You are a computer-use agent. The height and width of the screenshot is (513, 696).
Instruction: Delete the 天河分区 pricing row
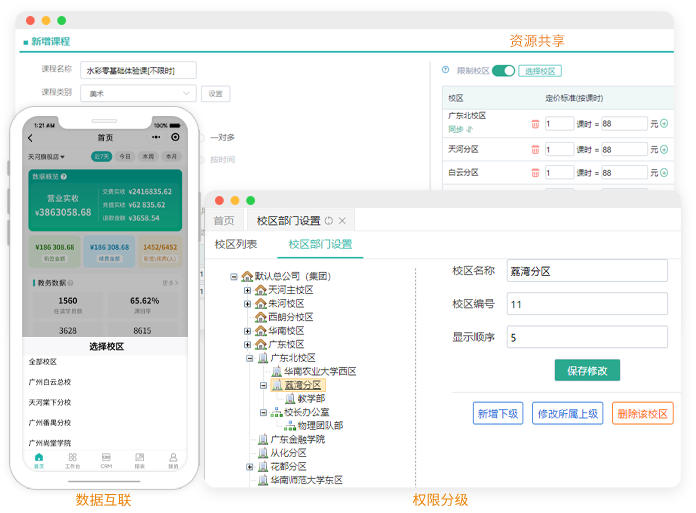click(535, 150)
